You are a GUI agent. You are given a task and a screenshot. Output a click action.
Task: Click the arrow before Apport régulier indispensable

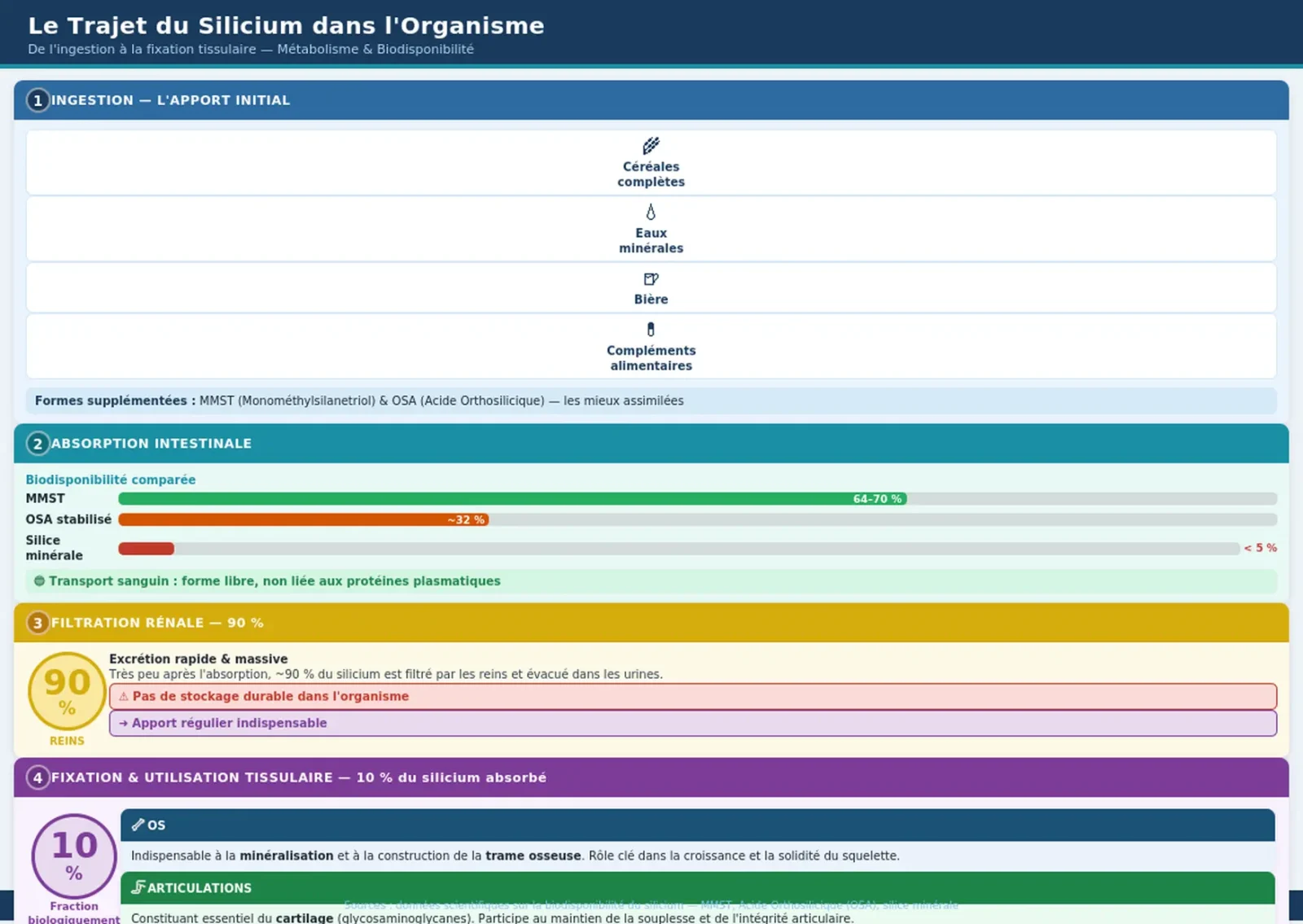click(x=124, y=723)
